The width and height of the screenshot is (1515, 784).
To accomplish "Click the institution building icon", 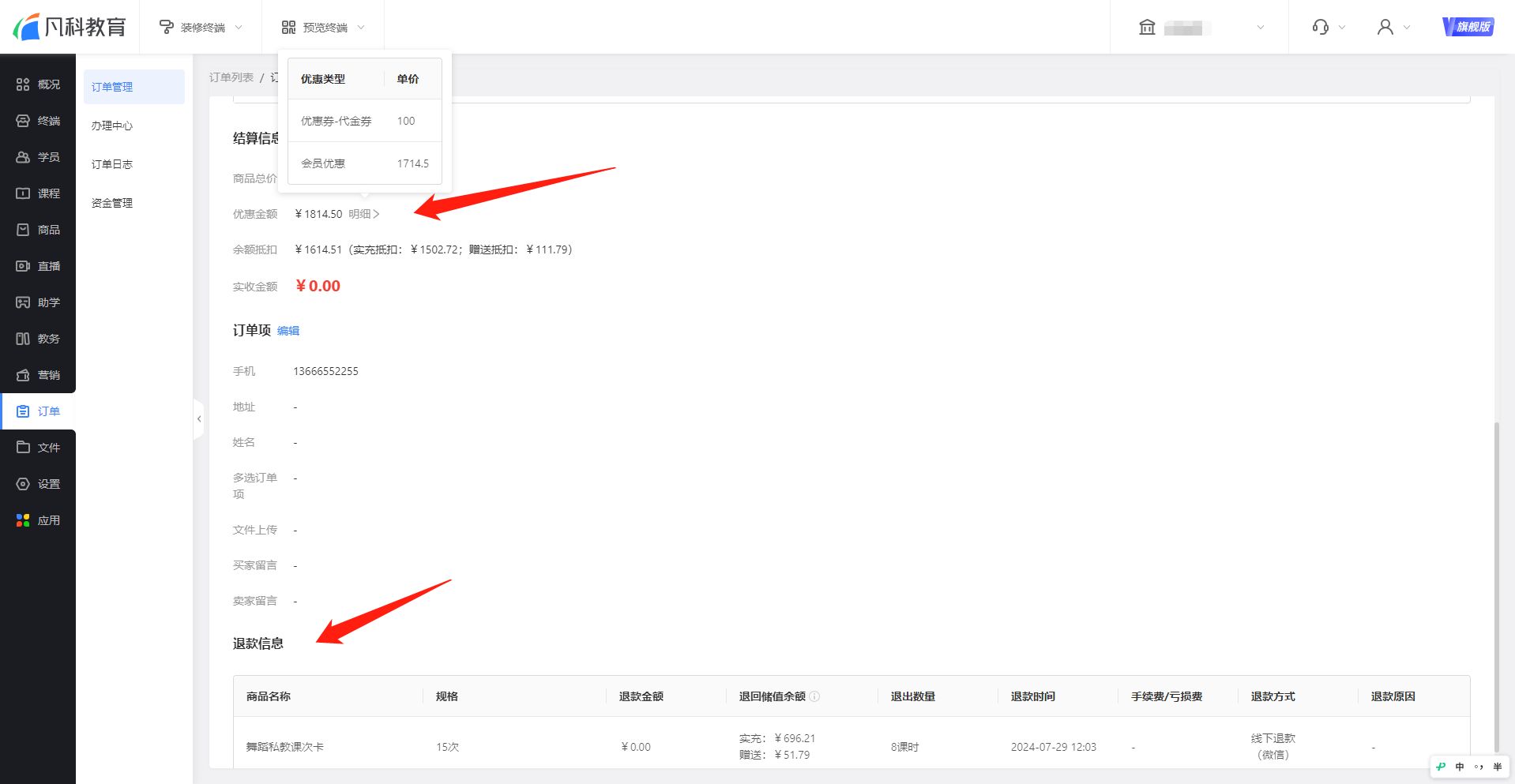I will click(x=1147, y=28).
